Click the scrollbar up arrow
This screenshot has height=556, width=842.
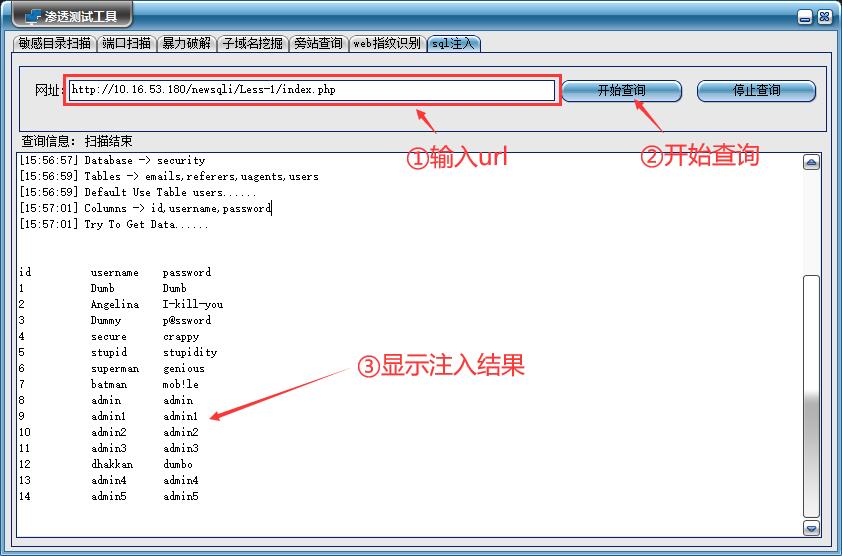[x=811, y=162]
